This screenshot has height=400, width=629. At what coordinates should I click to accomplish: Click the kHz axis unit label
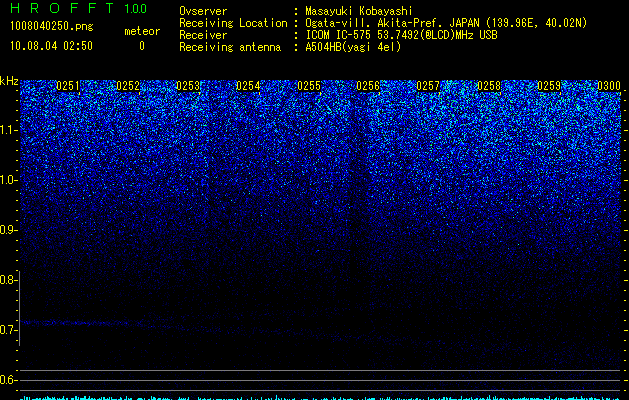tap(9, 81)
